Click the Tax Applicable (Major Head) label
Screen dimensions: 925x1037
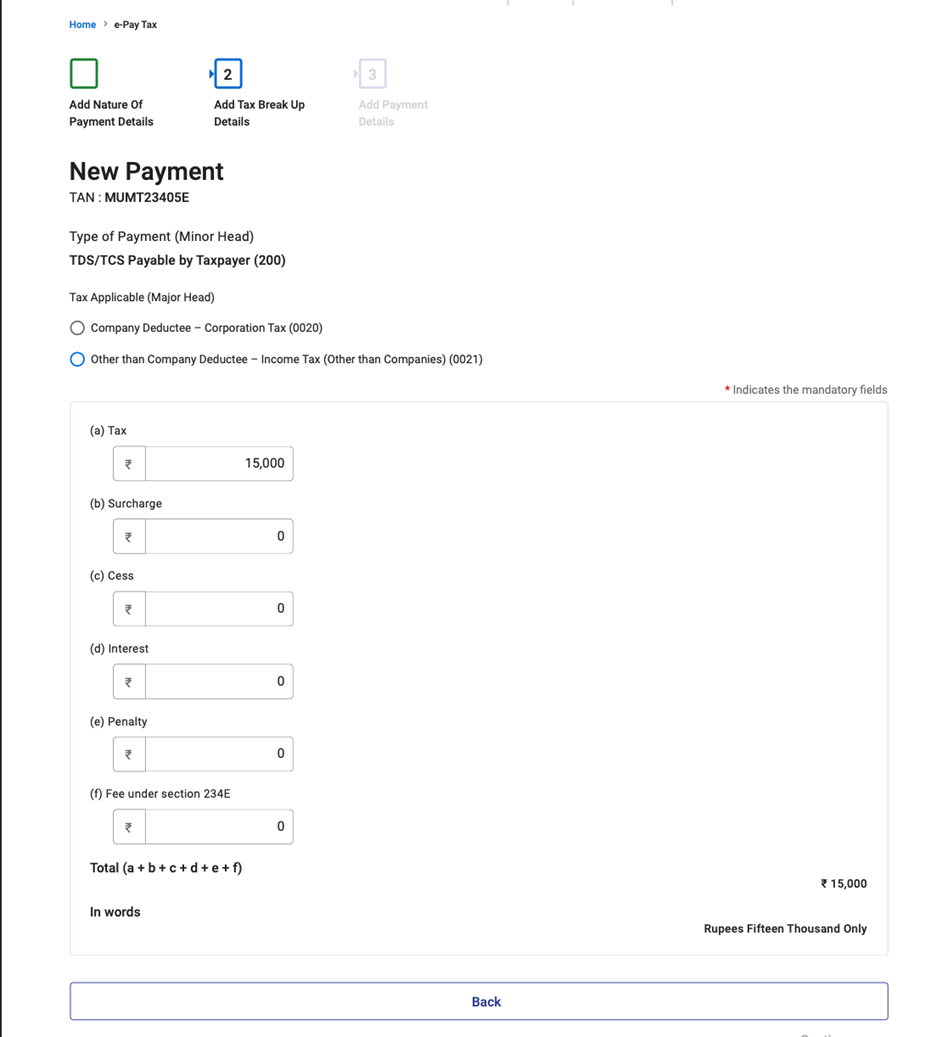click(x=141, y=298)
